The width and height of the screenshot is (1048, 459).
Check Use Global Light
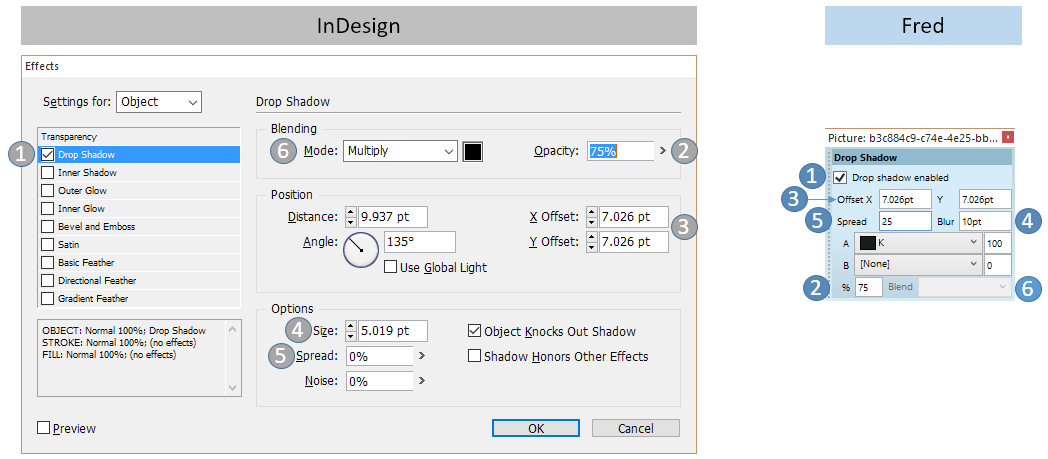pyautogui.click(x=390, y=267)
